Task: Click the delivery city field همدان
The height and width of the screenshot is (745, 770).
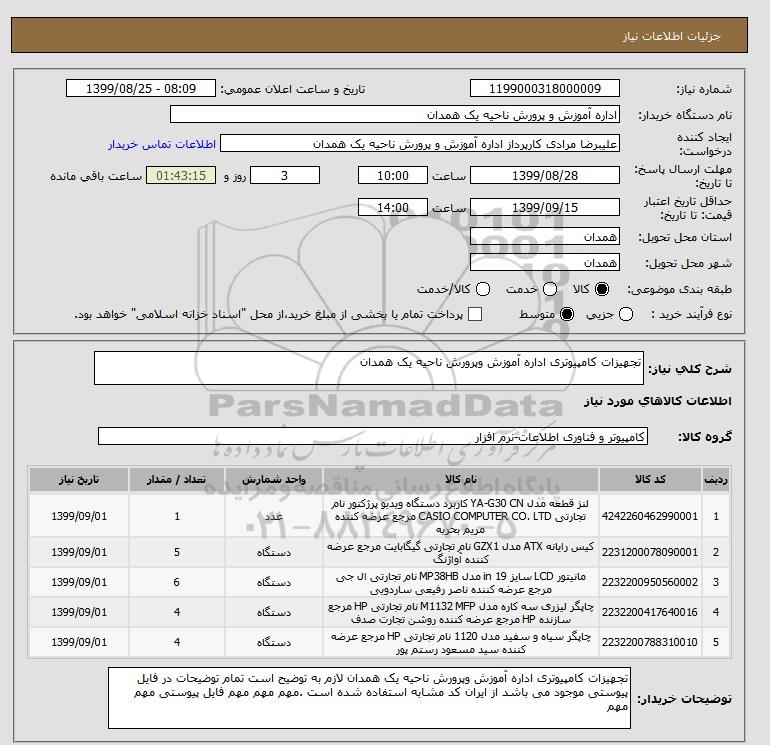Action: coord(545,263)
